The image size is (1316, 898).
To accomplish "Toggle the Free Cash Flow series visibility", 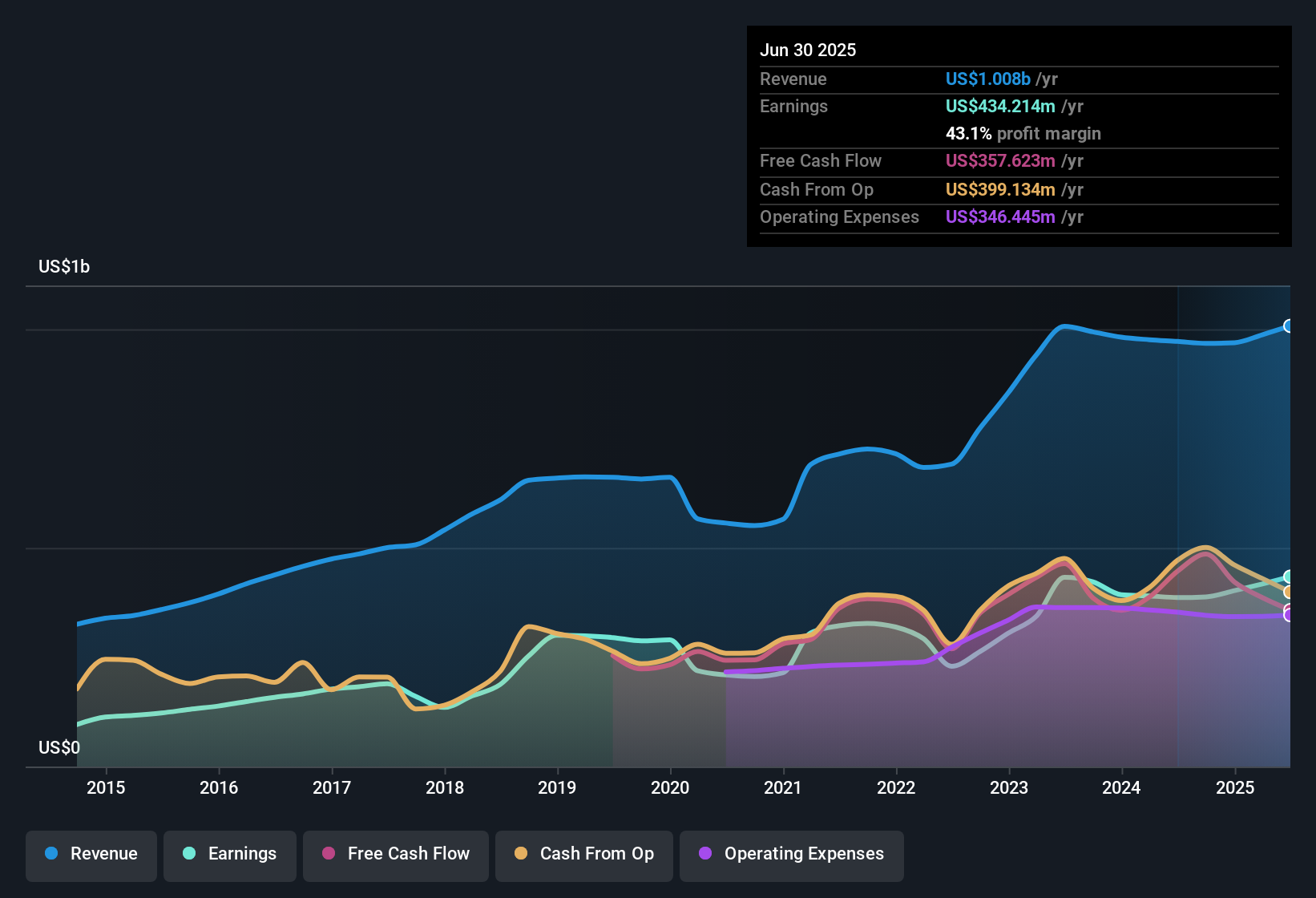I will [x=395, y=855].
